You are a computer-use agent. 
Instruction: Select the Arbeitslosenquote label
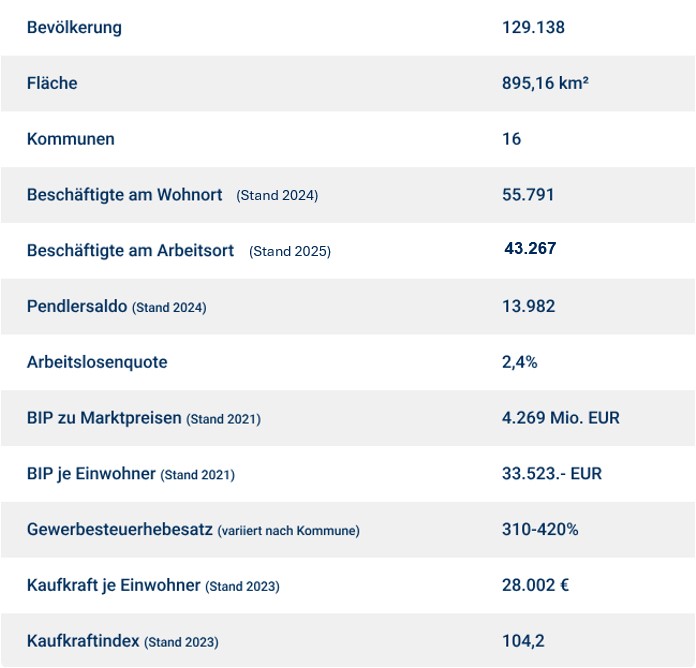97,362
